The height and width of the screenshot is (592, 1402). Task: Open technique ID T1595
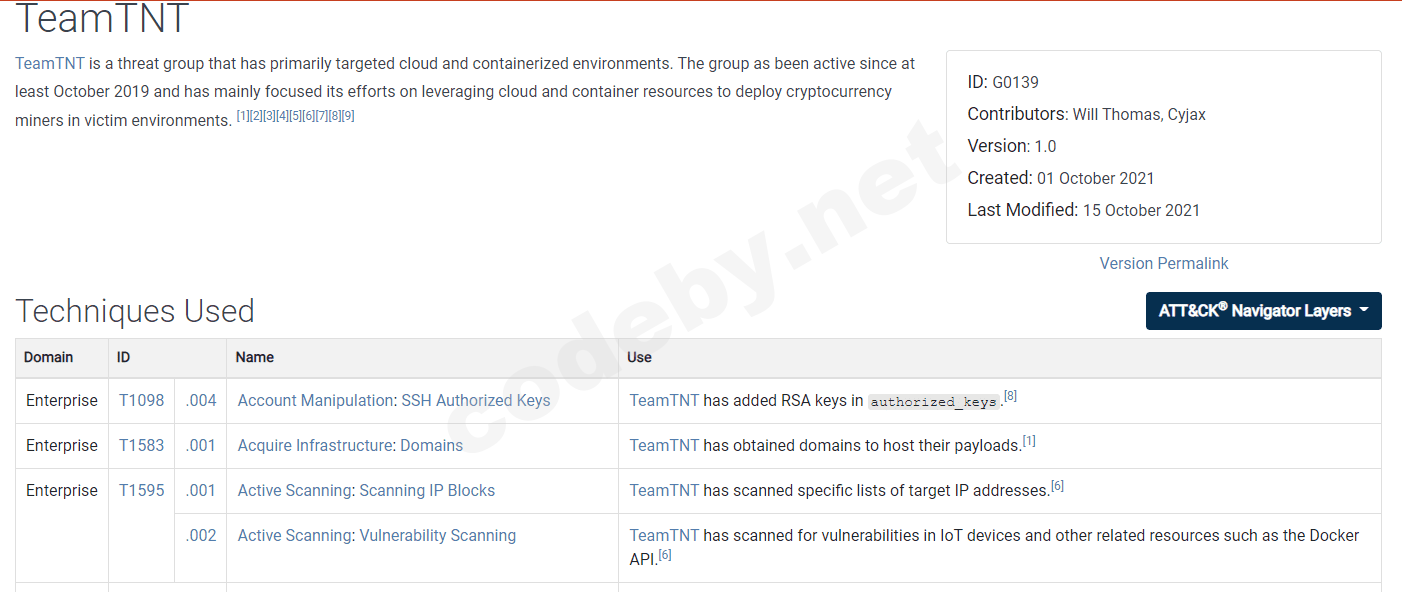(x=141, y=490)
